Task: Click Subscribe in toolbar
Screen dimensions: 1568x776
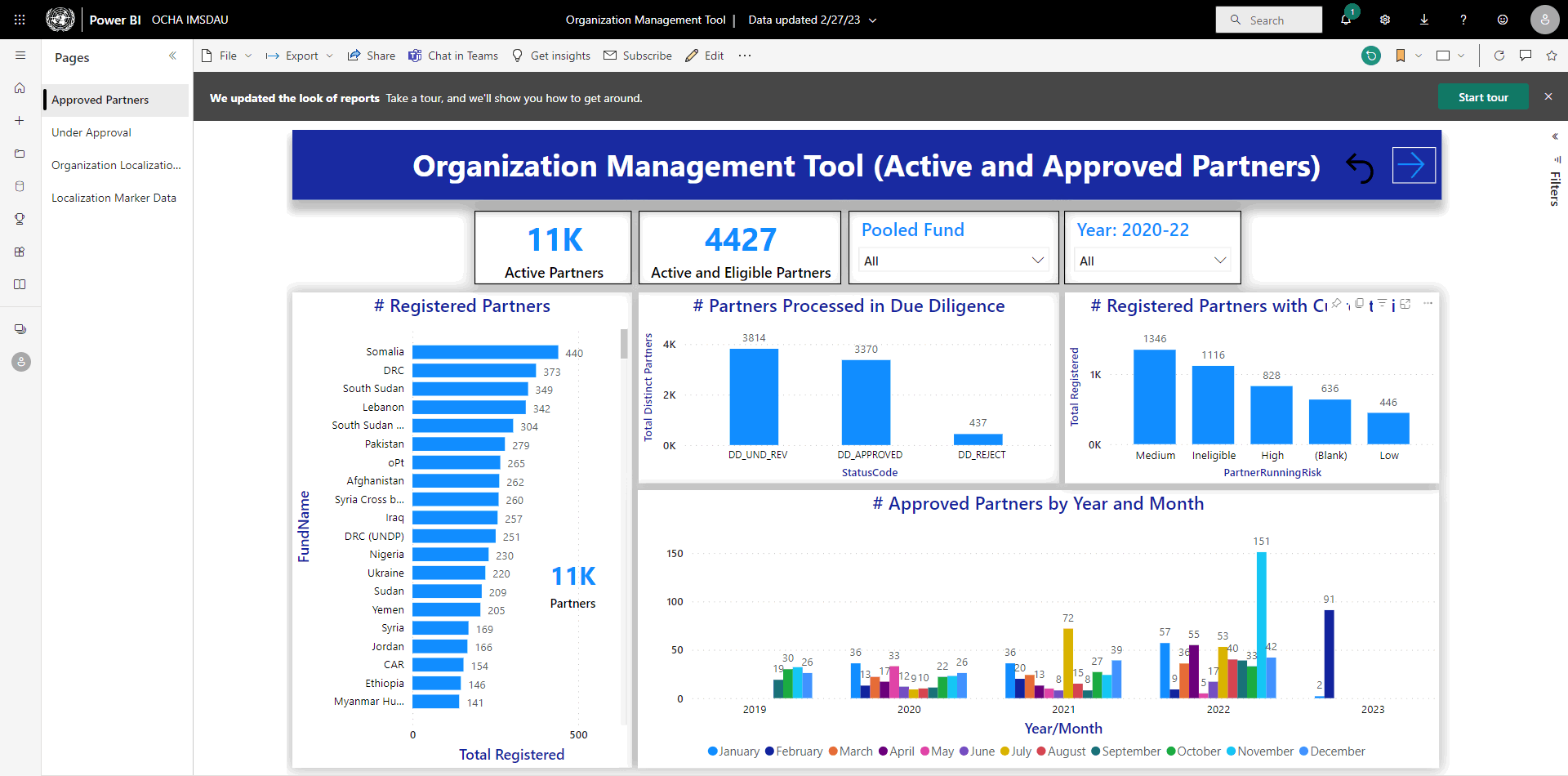Action: (x=638, y=56)
